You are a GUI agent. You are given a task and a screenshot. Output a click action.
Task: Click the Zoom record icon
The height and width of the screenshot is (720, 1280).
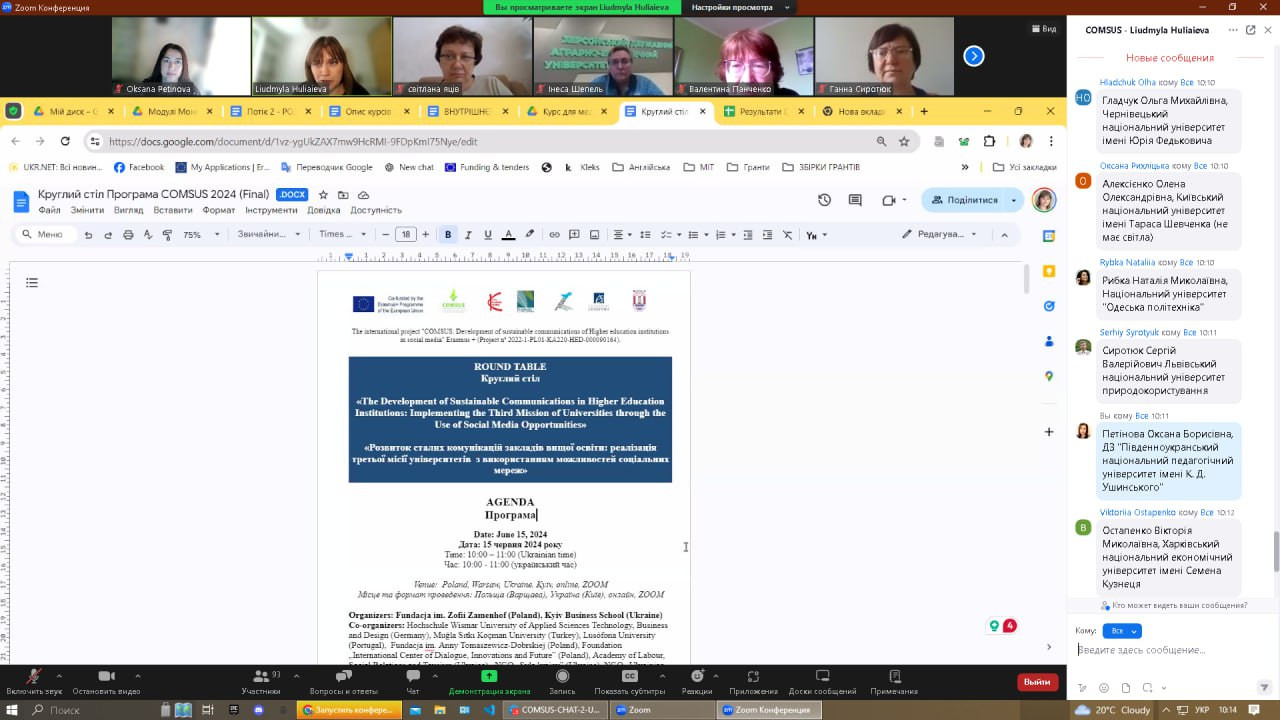pyautogui.click(x=562, y=677)
